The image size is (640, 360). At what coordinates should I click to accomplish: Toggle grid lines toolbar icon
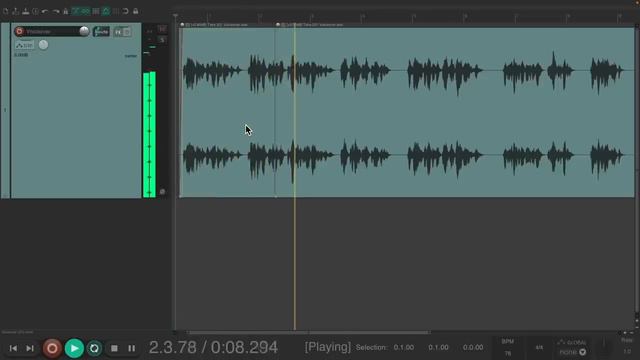click(x=116, y=11)
